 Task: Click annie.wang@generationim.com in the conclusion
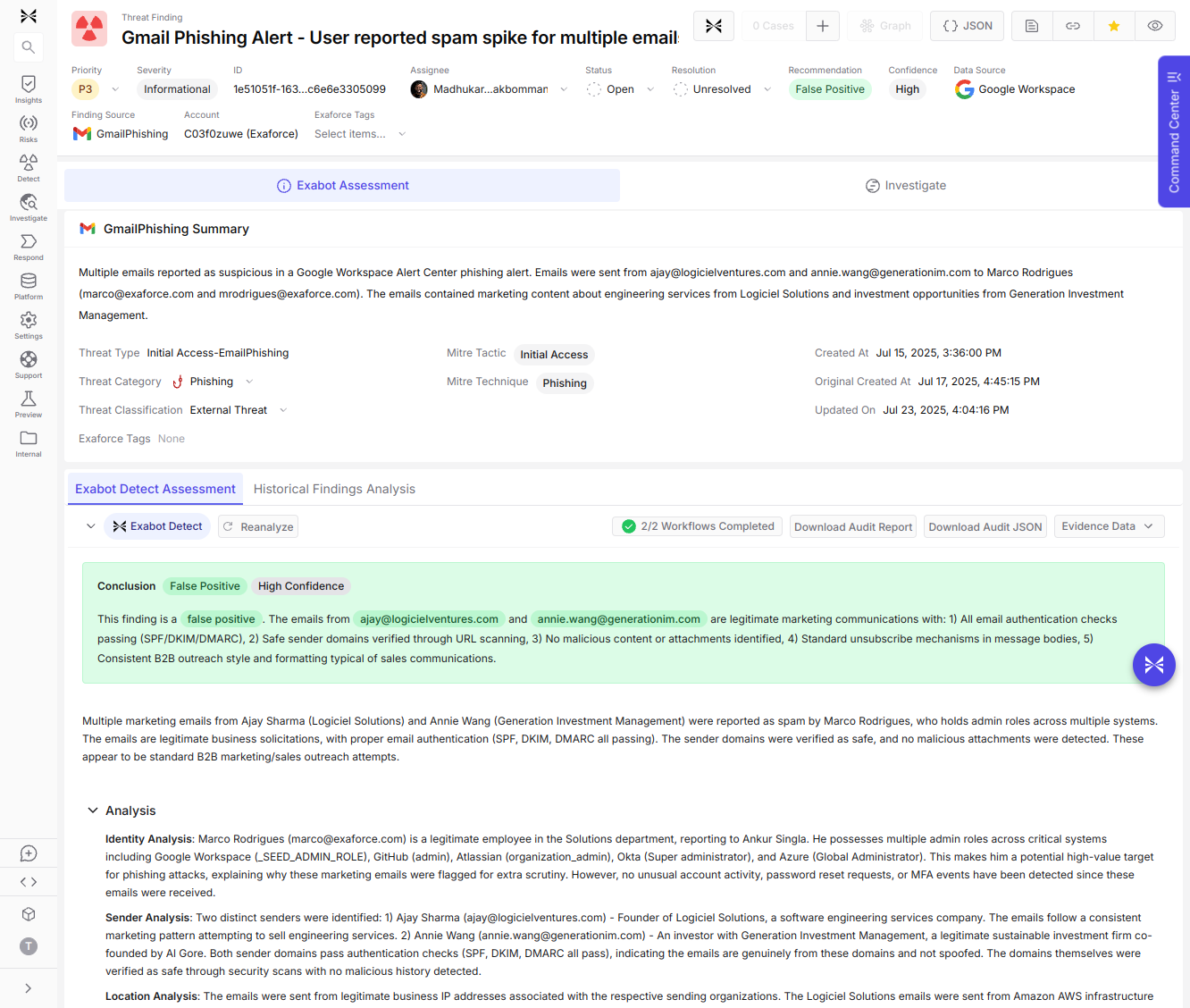(x=618, y=619)
